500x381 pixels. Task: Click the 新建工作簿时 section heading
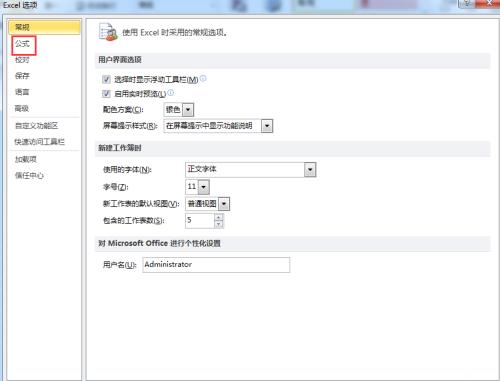120,148
